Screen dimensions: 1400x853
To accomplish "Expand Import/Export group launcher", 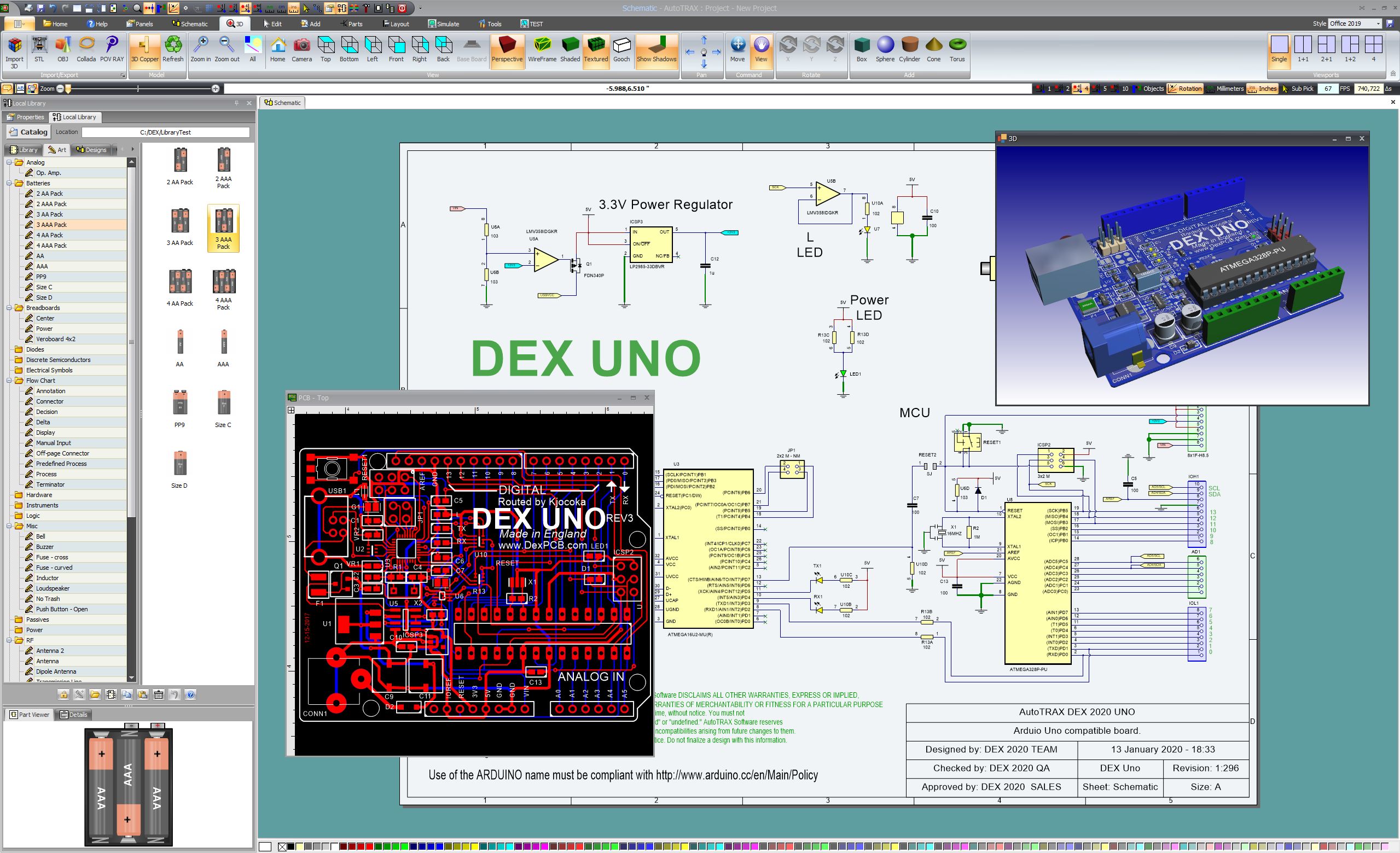I will pos(122,75).
